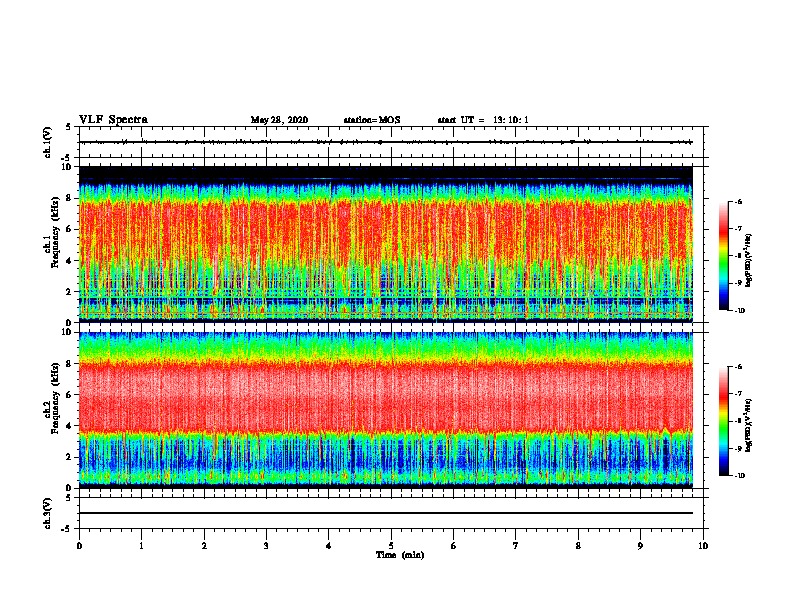The height and width of the screenshot is (612, 792).
Task: Click the 6 kHz tick label on ch.1
Action: 69,229
